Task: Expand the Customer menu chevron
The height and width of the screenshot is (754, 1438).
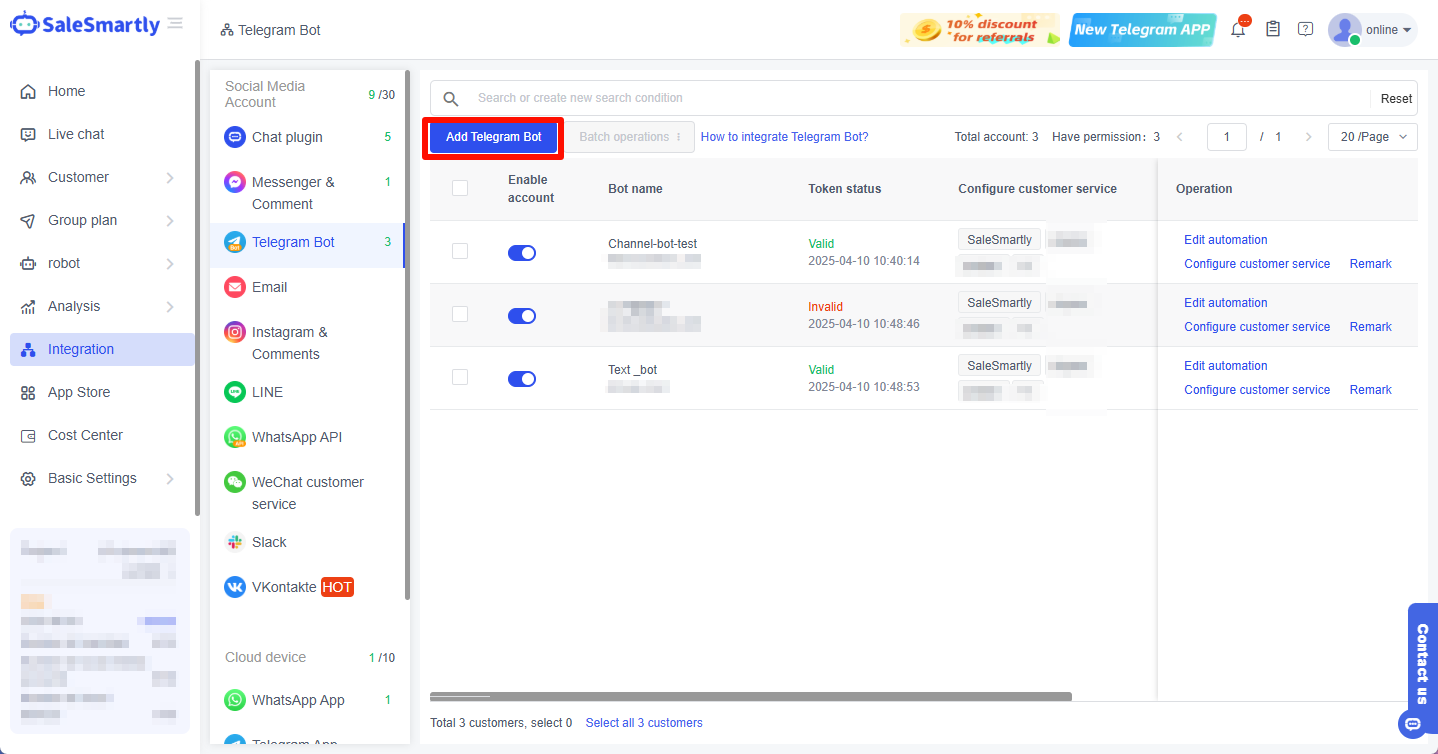Action: (x=170, y=178)
